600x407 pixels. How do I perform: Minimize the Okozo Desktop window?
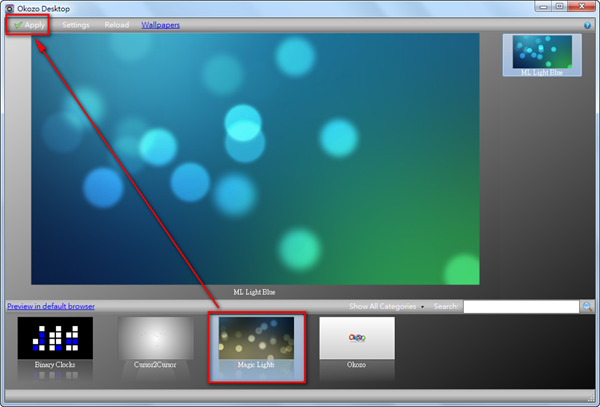(x=543, y=6)
